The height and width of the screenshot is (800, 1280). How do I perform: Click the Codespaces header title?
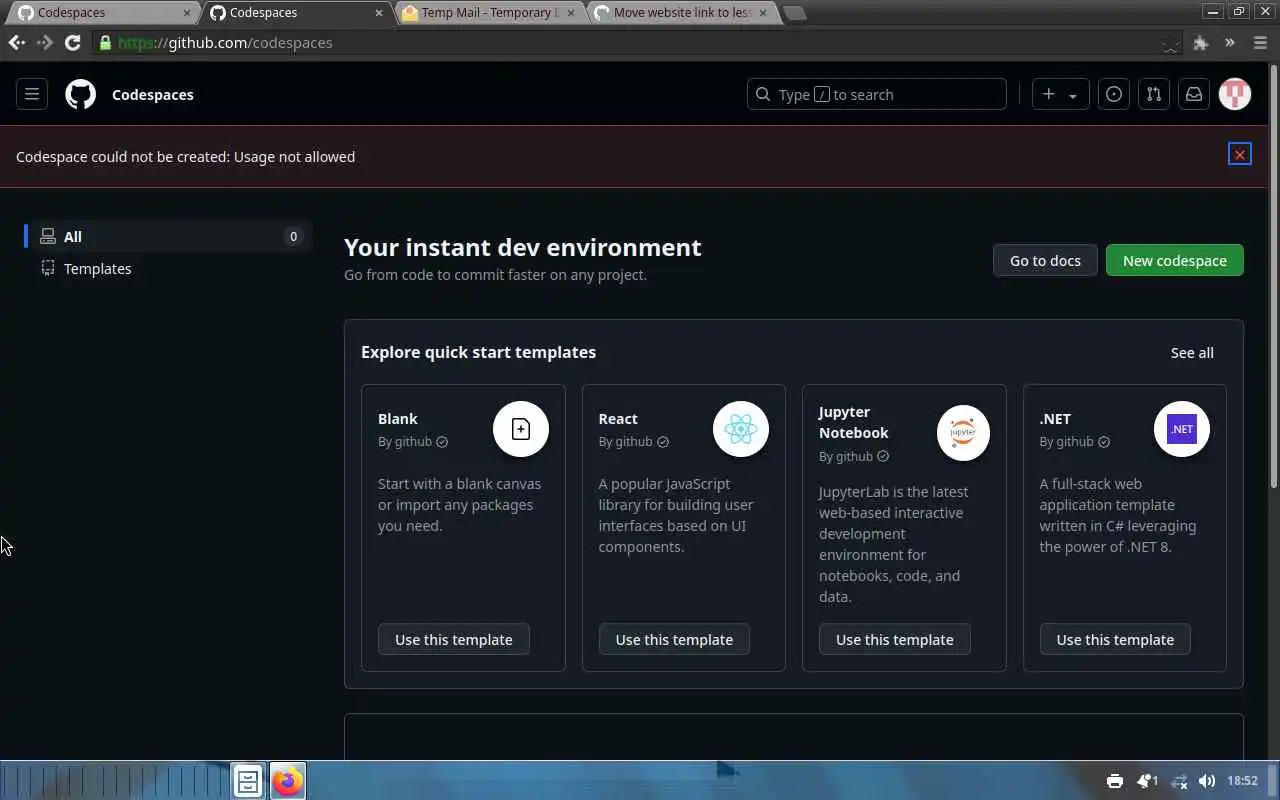[153, 94]
